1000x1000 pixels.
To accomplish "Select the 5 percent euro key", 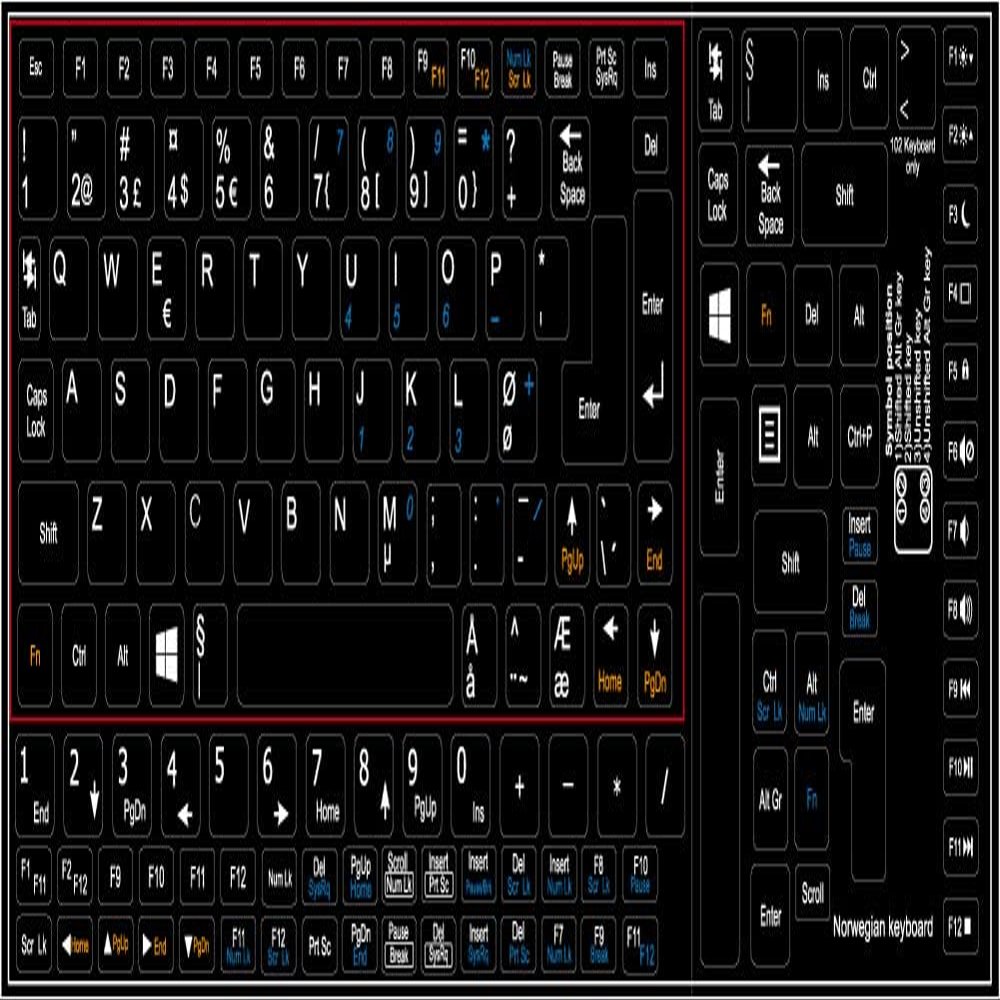I will (232, 168).
